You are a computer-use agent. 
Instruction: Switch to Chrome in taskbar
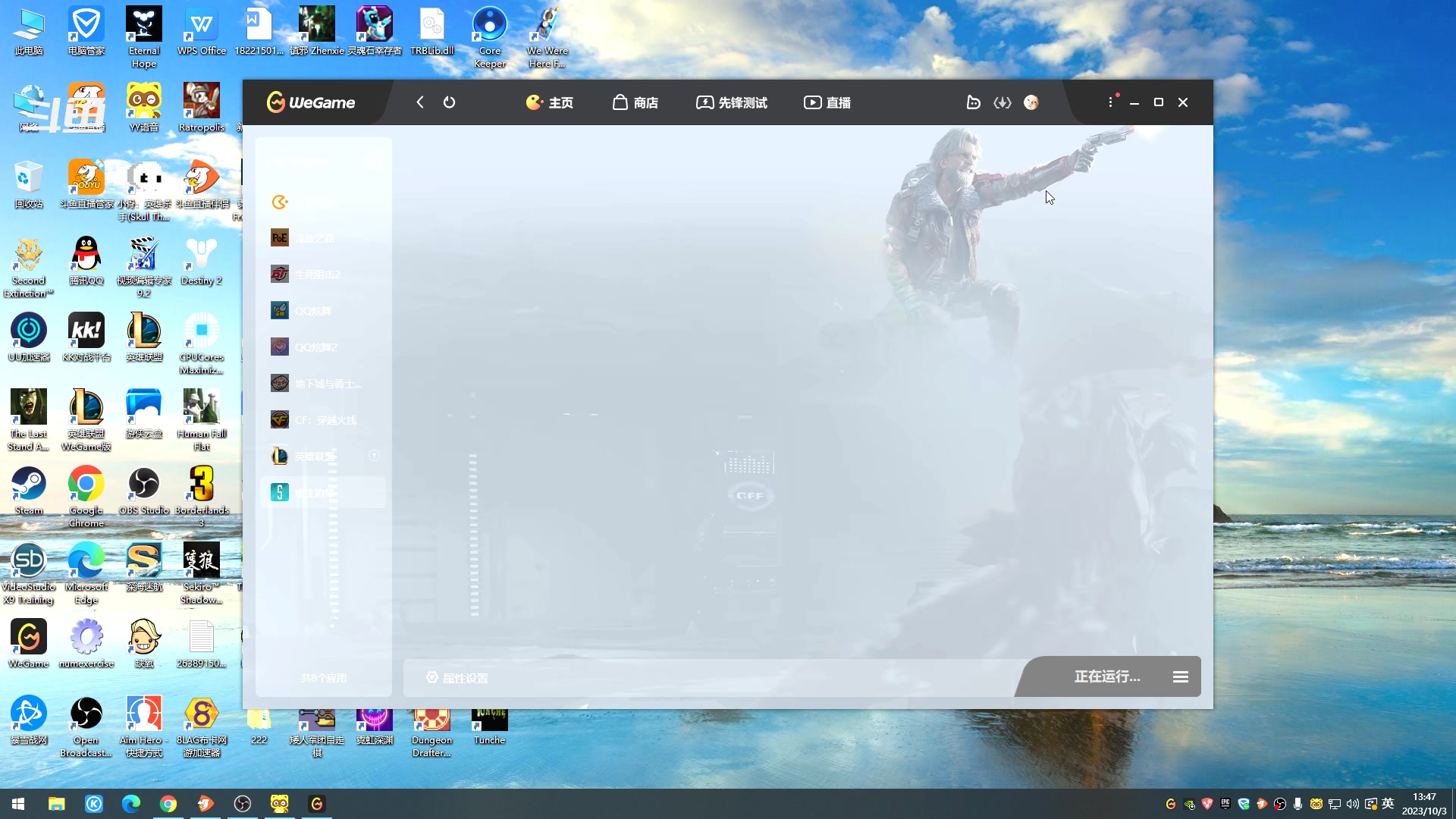point(168,804)
